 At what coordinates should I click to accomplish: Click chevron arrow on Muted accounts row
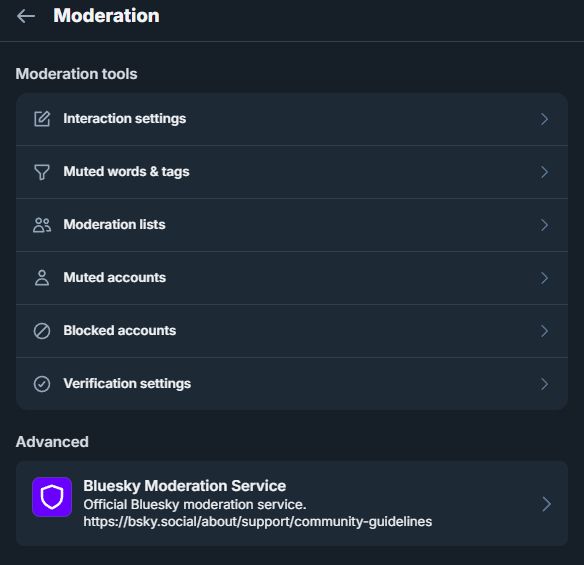[x=545, y=278]
